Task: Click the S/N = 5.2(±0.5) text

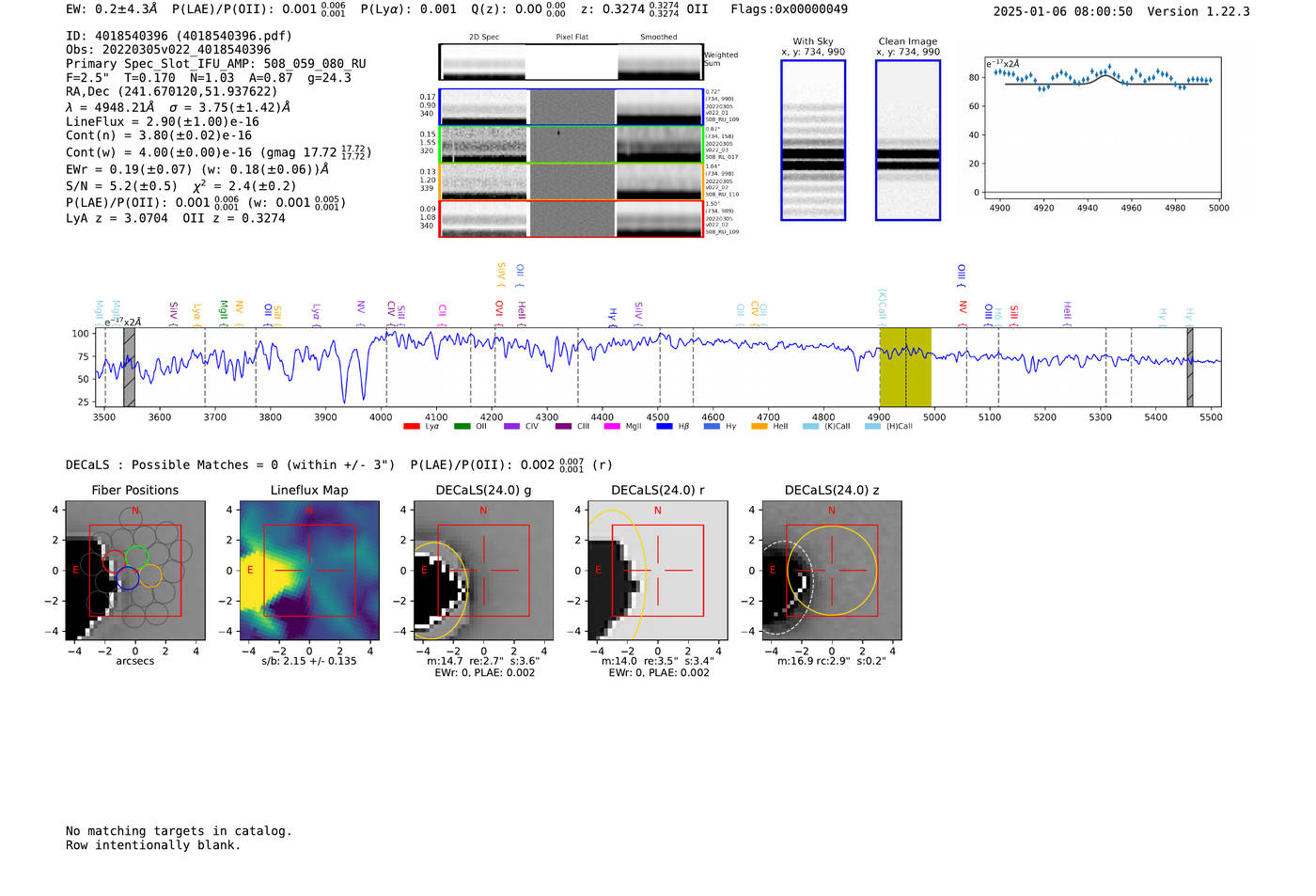Action: click(x=121, y=186)
